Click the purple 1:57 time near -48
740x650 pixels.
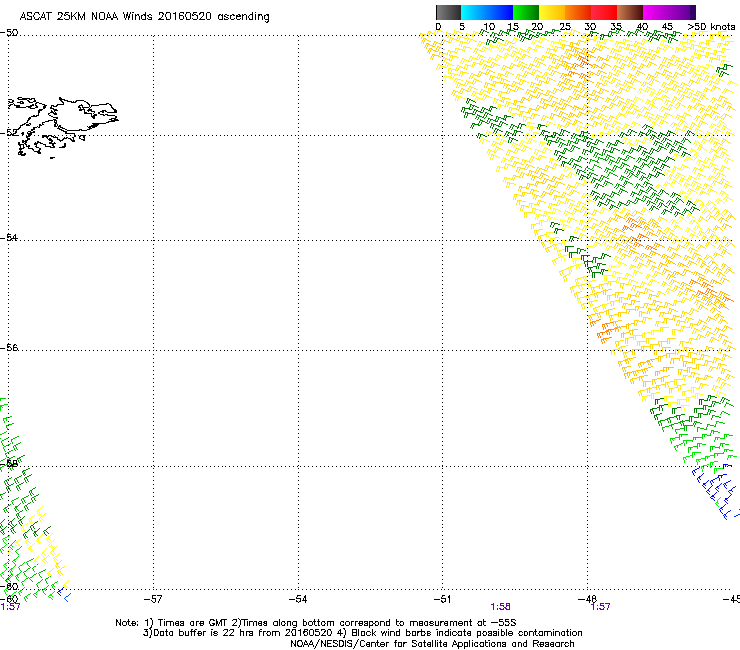tap(600, 607)
